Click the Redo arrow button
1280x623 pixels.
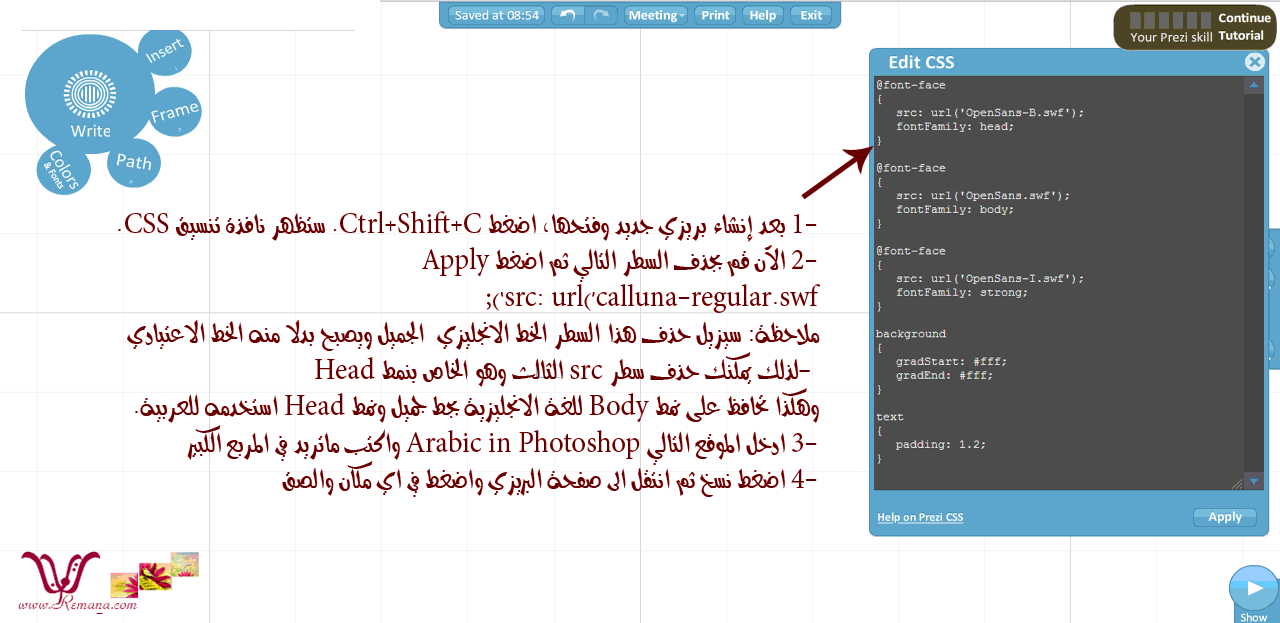601,15
